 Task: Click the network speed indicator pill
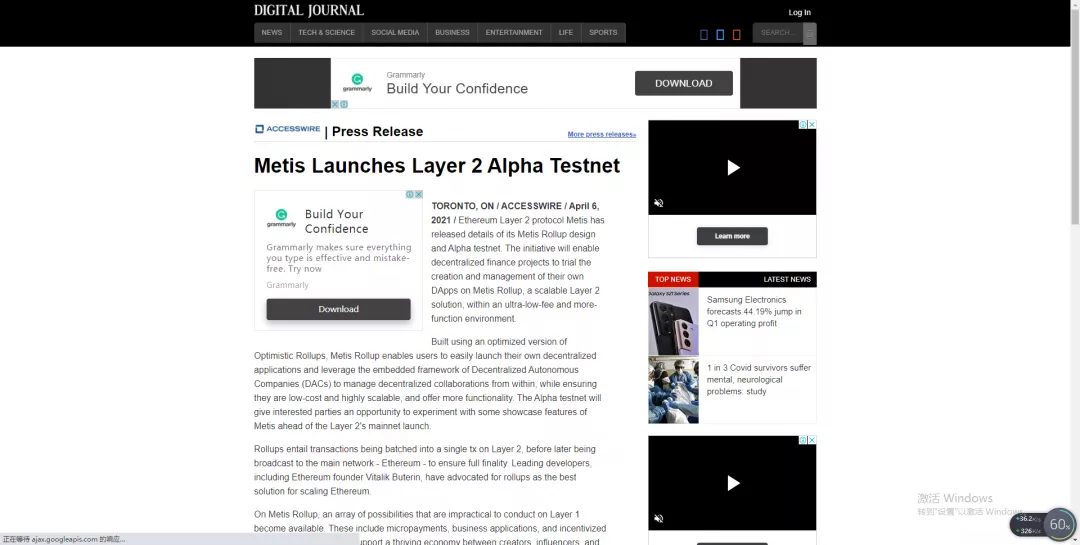point(1027,524)
